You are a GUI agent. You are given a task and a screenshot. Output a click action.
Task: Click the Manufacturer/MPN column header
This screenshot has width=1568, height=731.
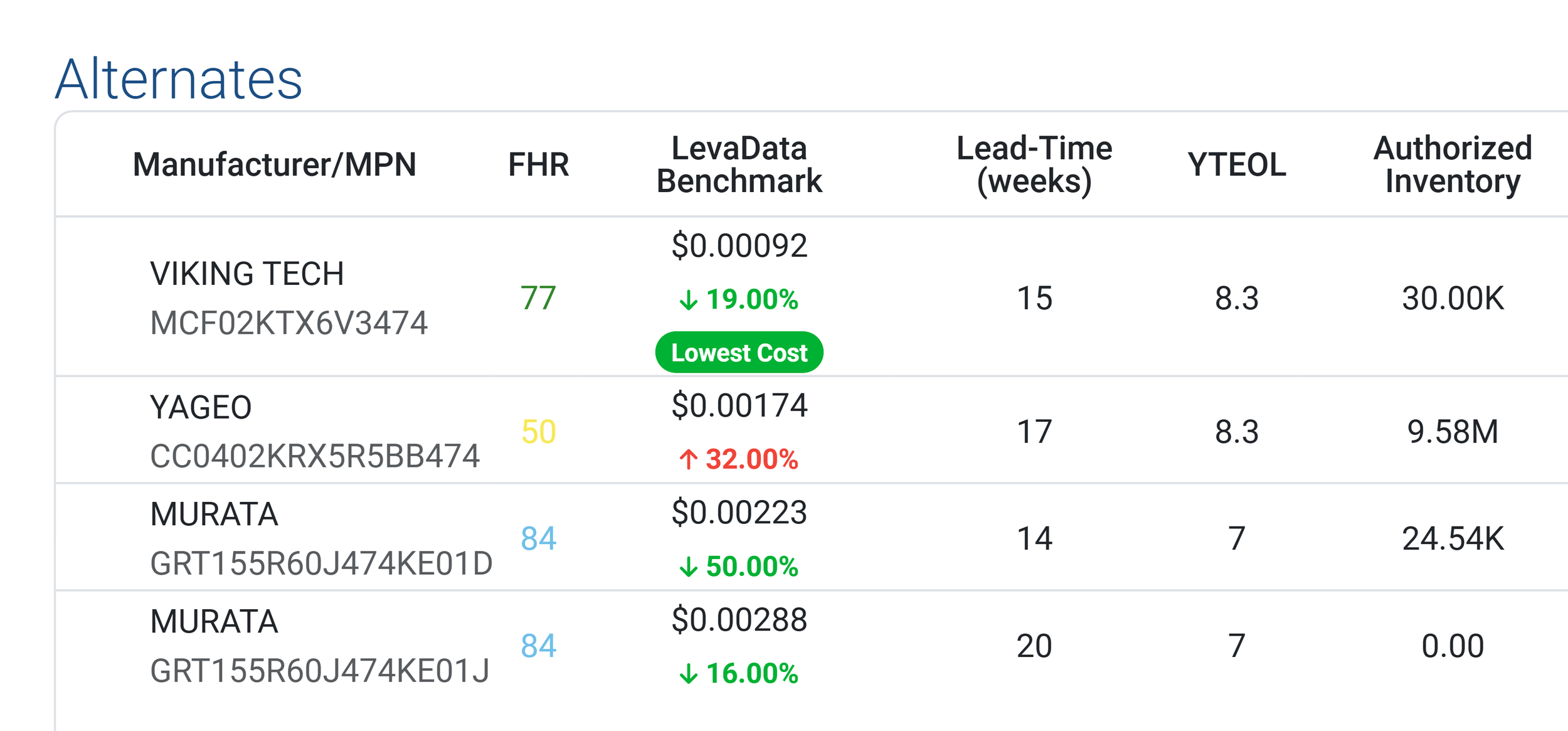[x=274, y=165]
